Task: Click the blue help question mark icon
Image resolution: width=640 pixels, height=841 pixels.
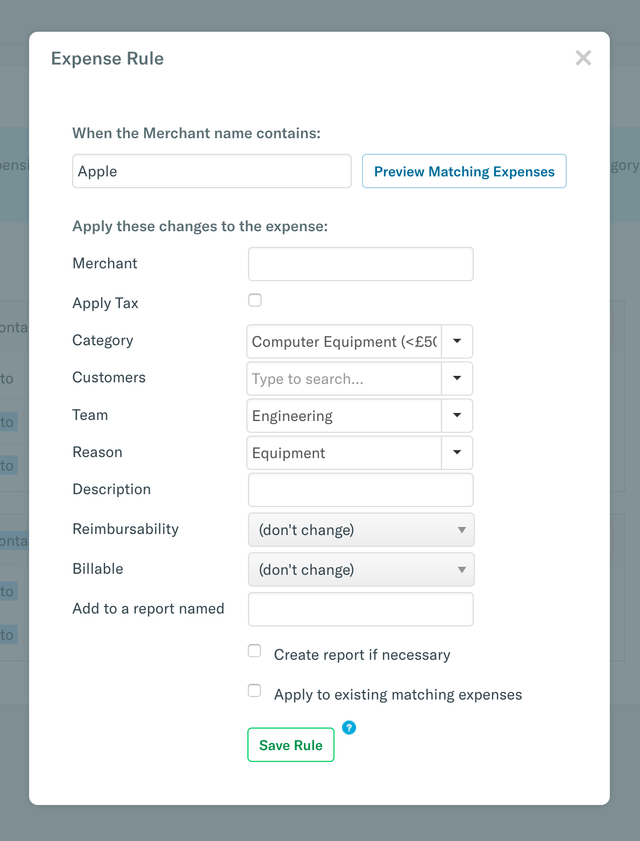Action: click(x=349, y=727)
